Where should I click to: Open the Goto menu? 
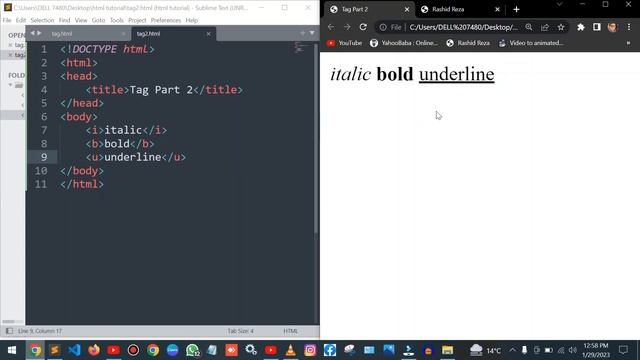98,20
